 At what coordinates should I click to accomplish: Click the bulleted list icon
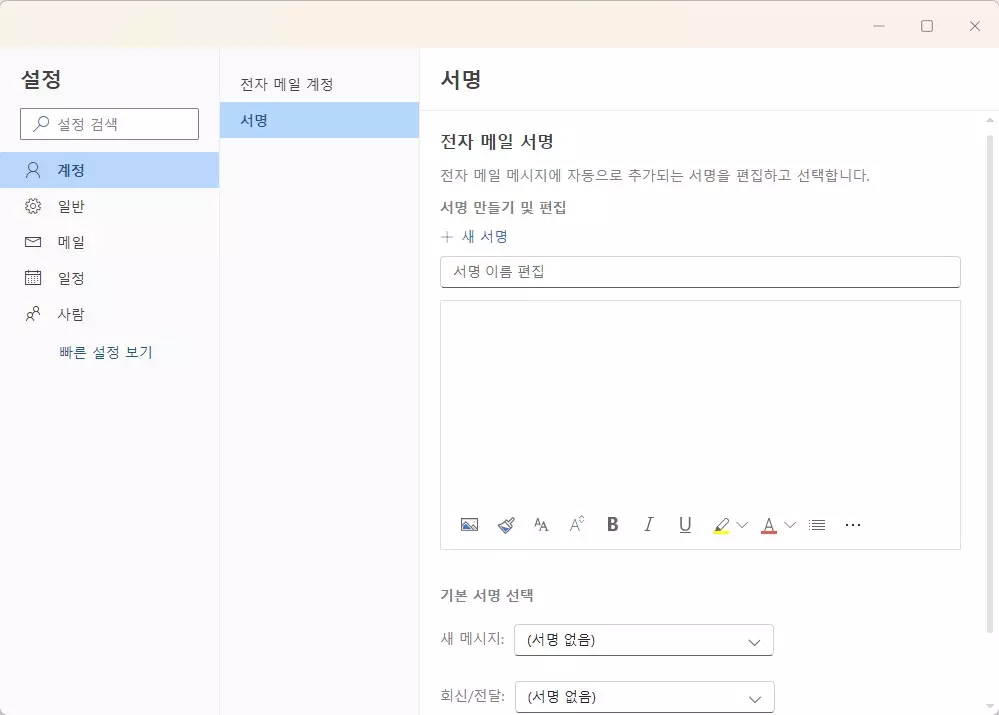point(817,524)
